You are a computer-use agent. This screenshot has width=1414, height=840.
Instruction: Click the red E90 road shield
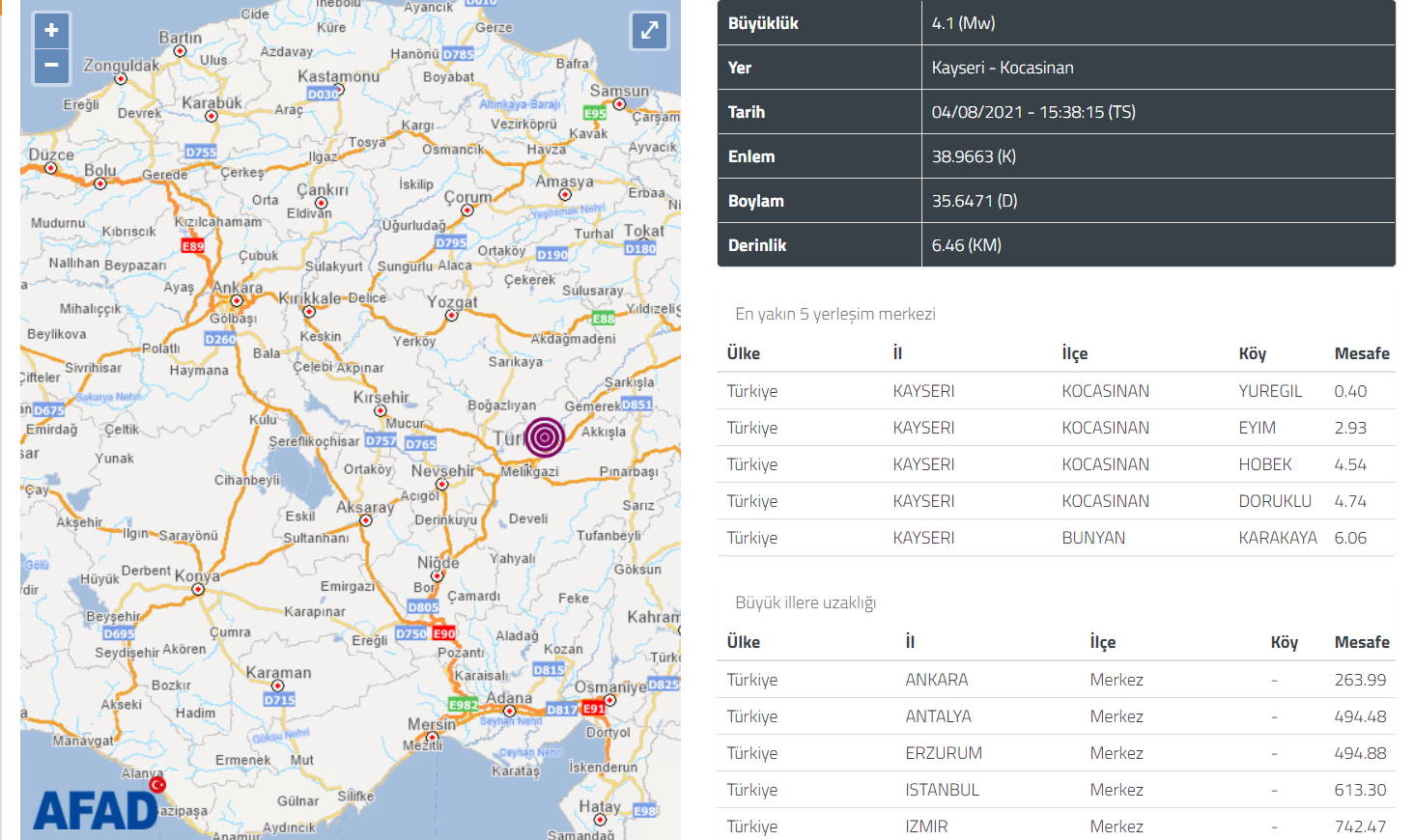click(443, 633)
